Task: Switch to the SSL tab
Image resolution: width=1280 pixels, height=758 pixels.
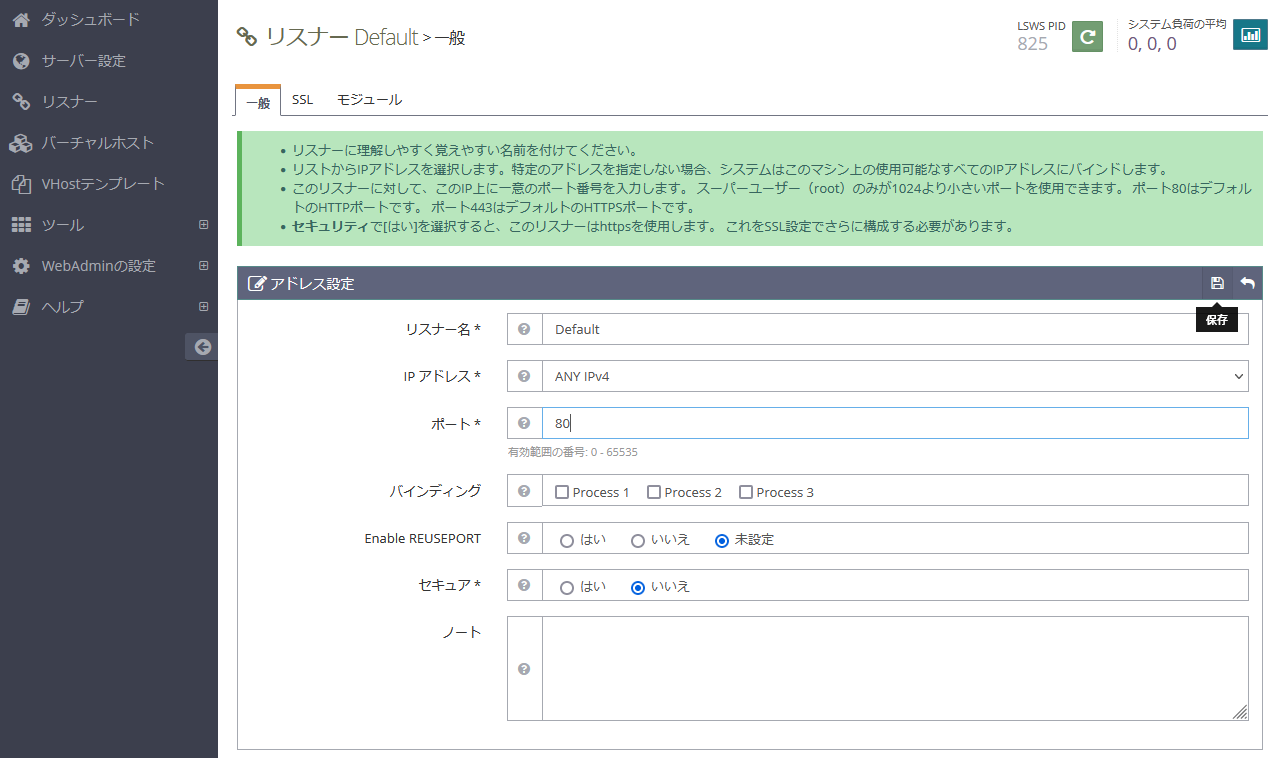Action: coord(302,100)
